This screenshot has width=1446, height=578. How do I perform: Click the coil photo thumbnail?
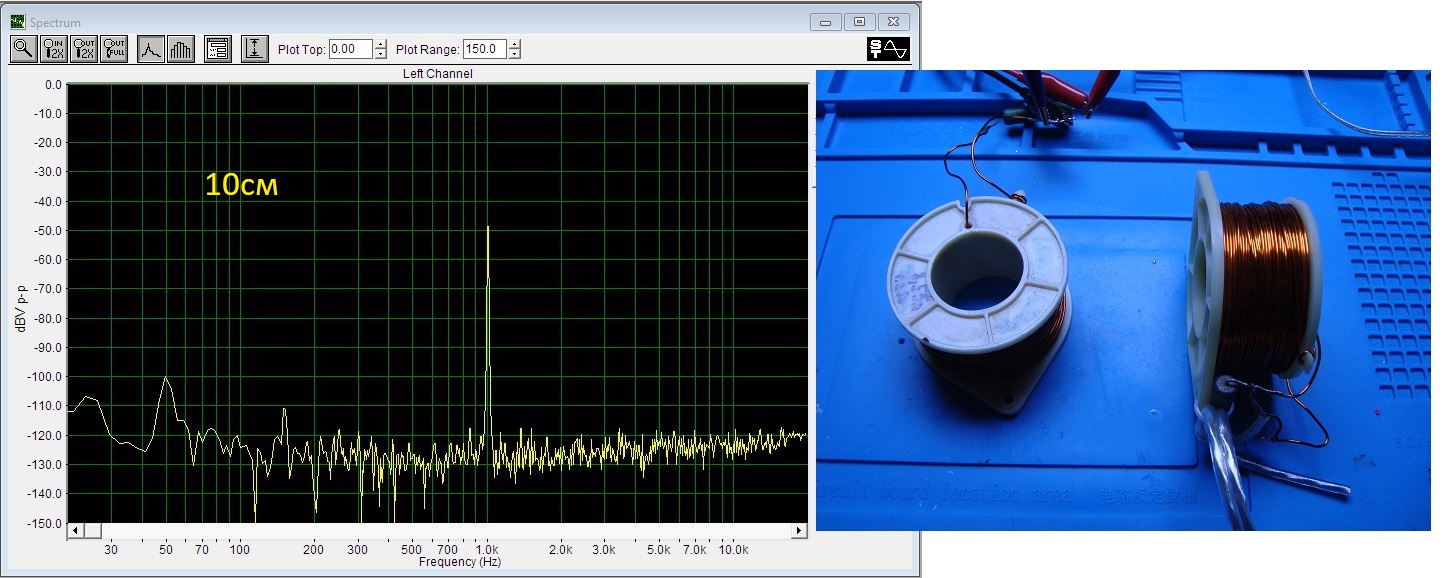[1123, 300]
